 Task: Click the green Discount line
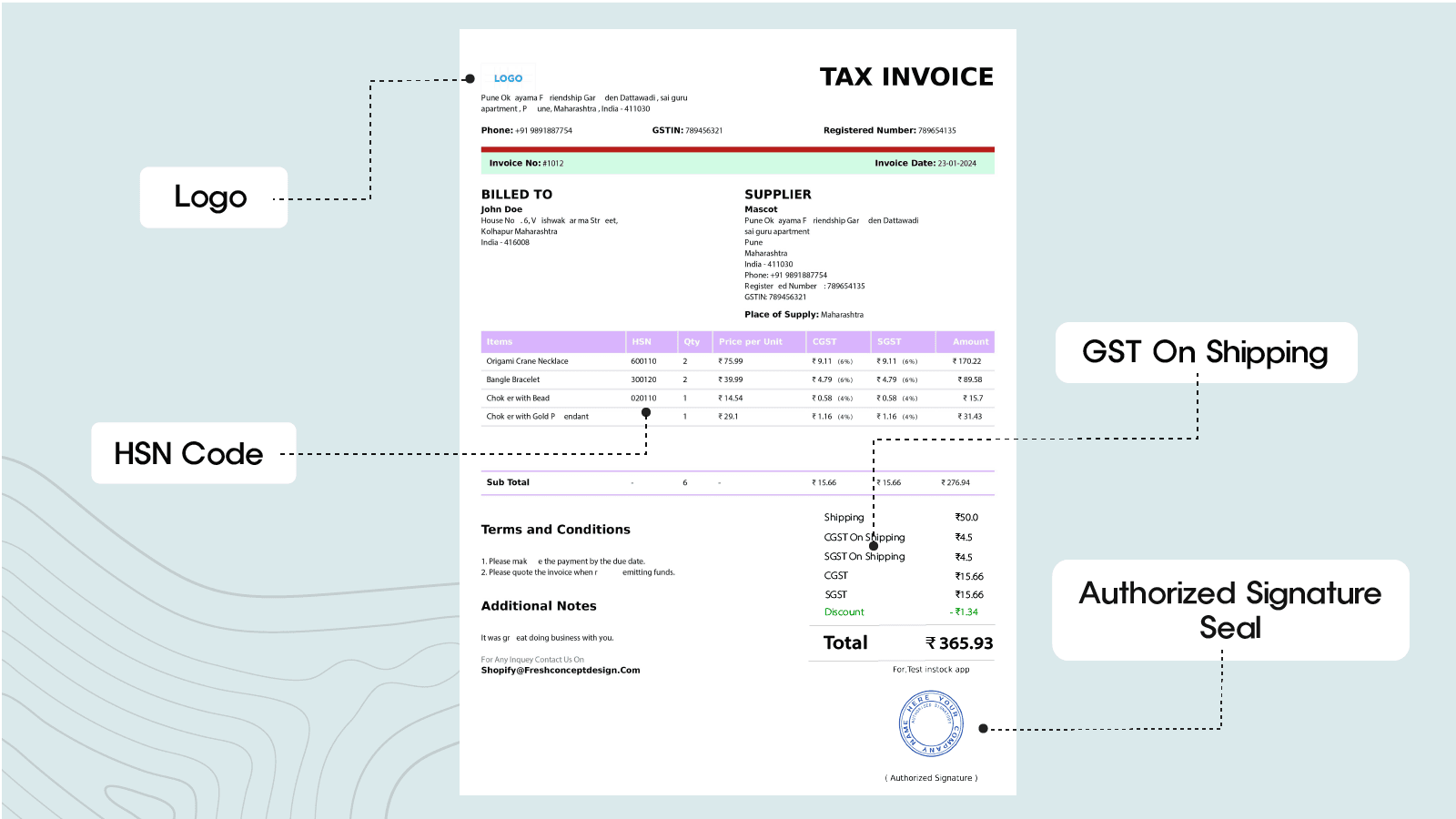(844, 612)
